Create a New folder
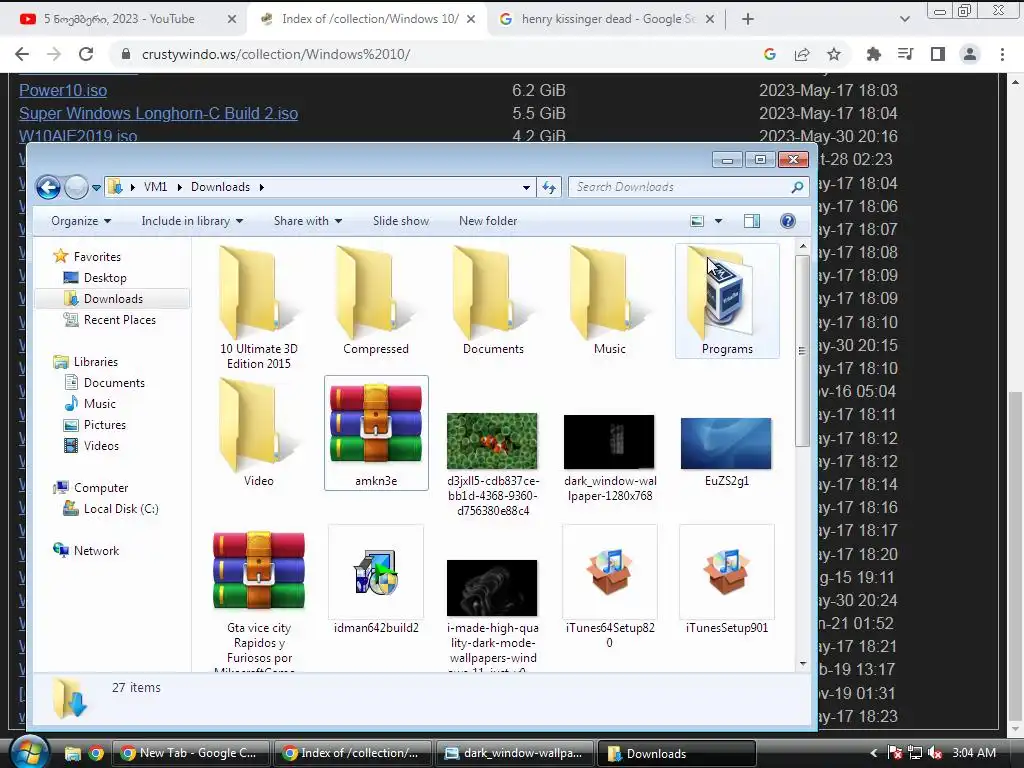 488,221
